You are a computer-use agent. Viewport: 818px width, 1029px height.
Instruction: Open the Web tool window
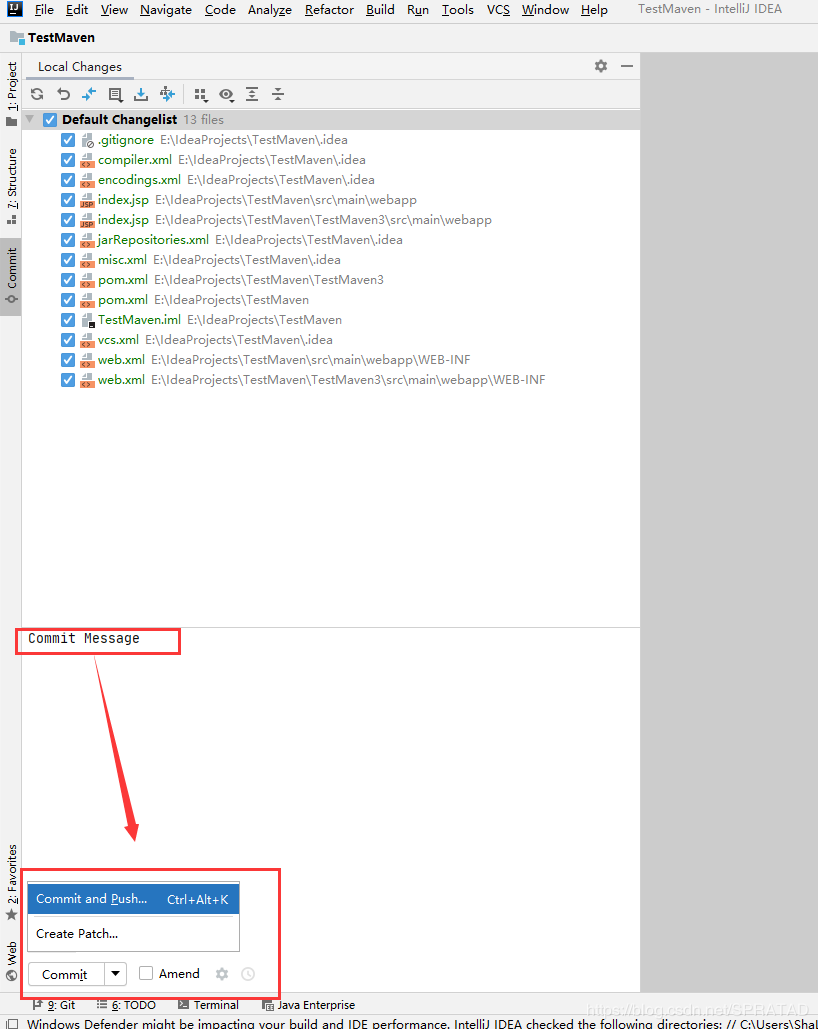point(11,961)
